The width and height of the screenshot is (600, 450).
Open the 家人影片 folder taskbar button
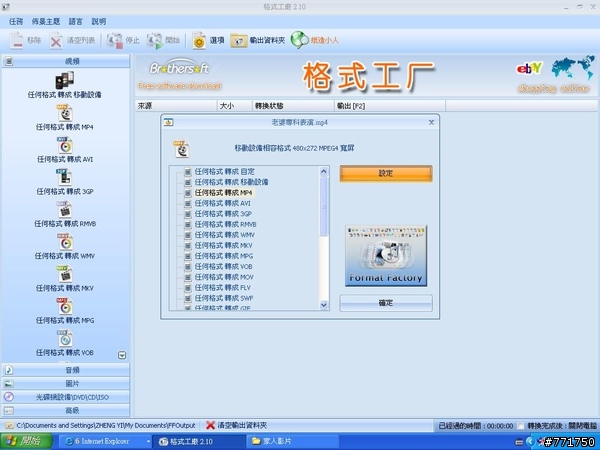click(x=293, y=441)
